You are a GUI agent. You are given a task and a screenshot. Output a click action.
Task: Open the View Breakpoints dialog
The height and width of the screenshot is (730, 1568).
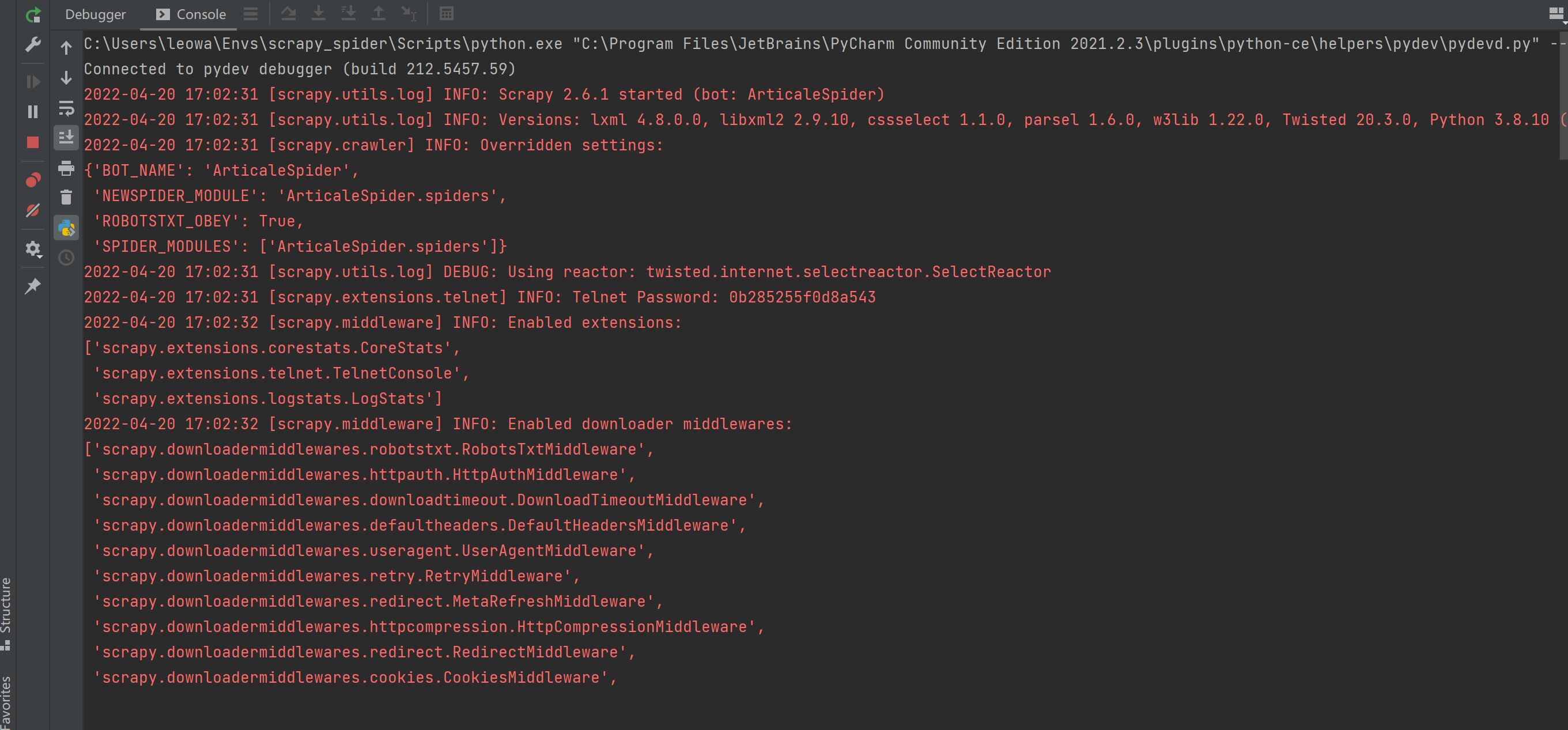pos(33,180)
